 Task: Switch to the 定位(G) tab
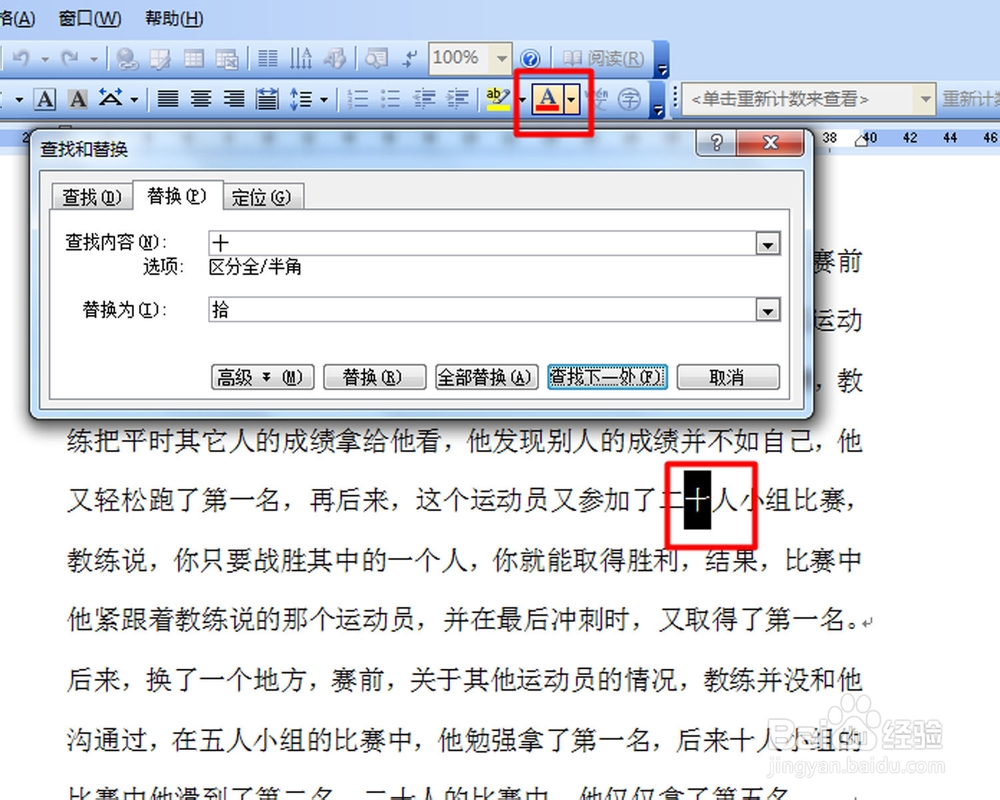(261, 197)
